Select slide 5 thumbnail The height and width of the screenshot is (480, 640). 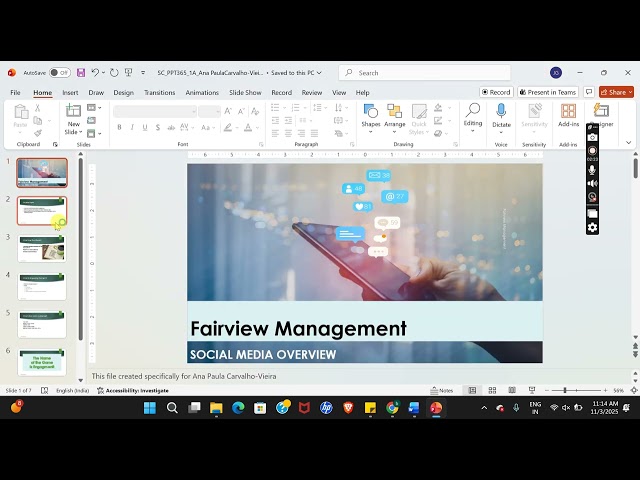42,324
